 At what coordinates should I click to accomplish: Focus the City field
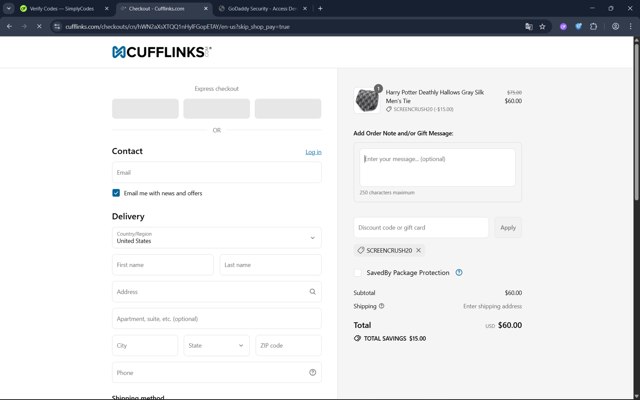145,345
